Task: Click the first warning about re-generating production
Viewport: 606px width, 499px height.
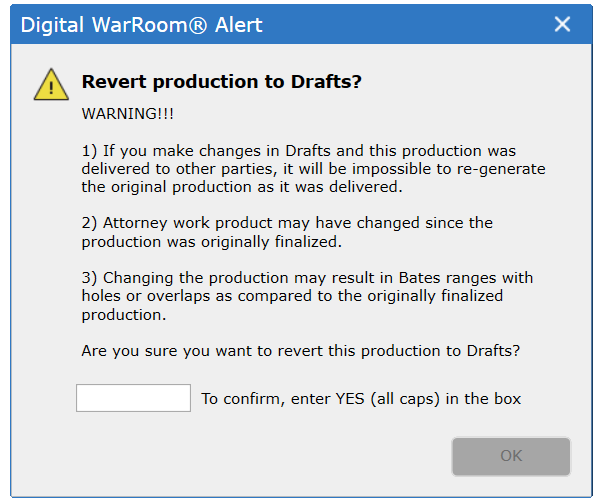Action: pos(313,169)
